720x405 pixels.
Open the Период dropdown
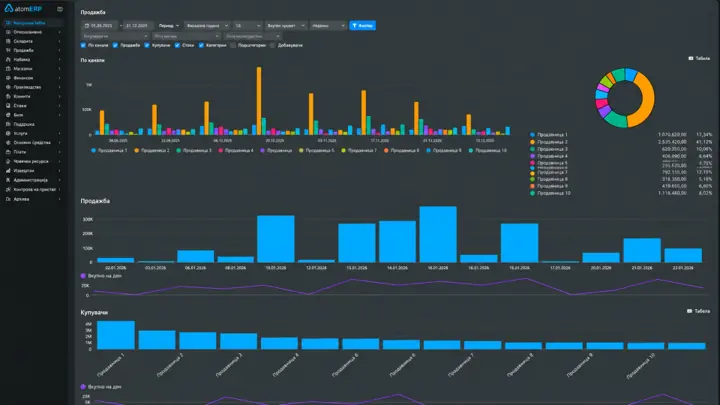coord(169,26)
